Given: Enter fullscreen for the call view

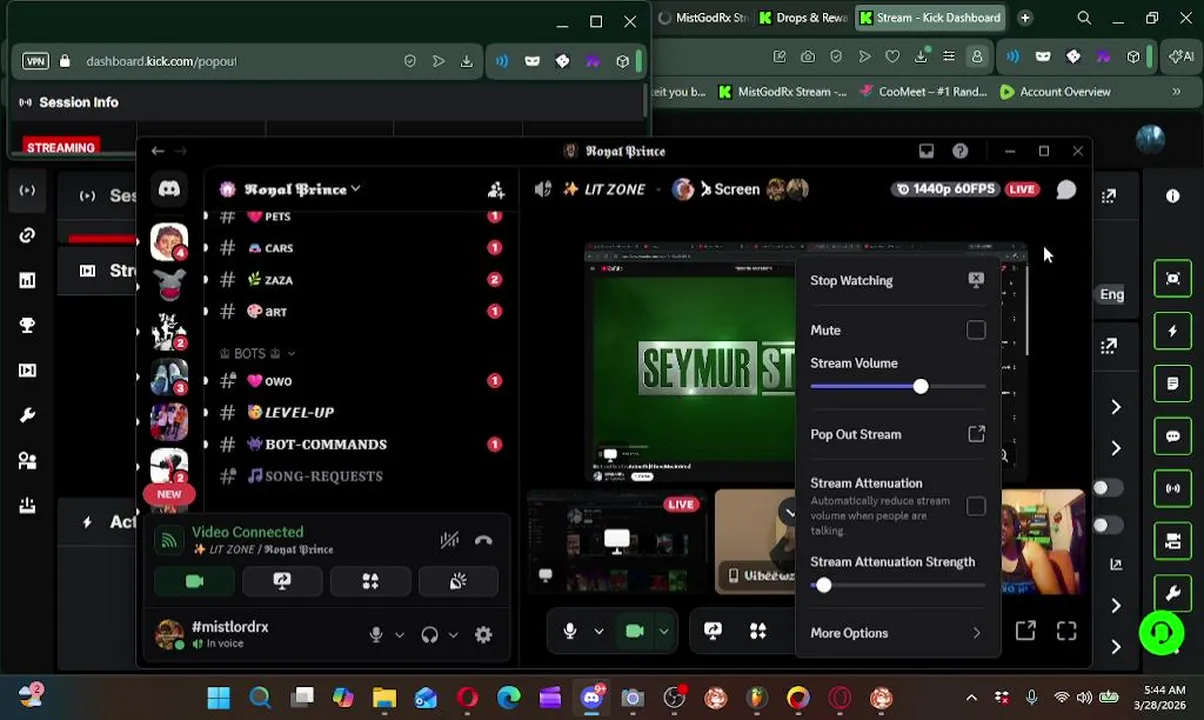Looking at the screenshot, I should (x=1066, y=631).
